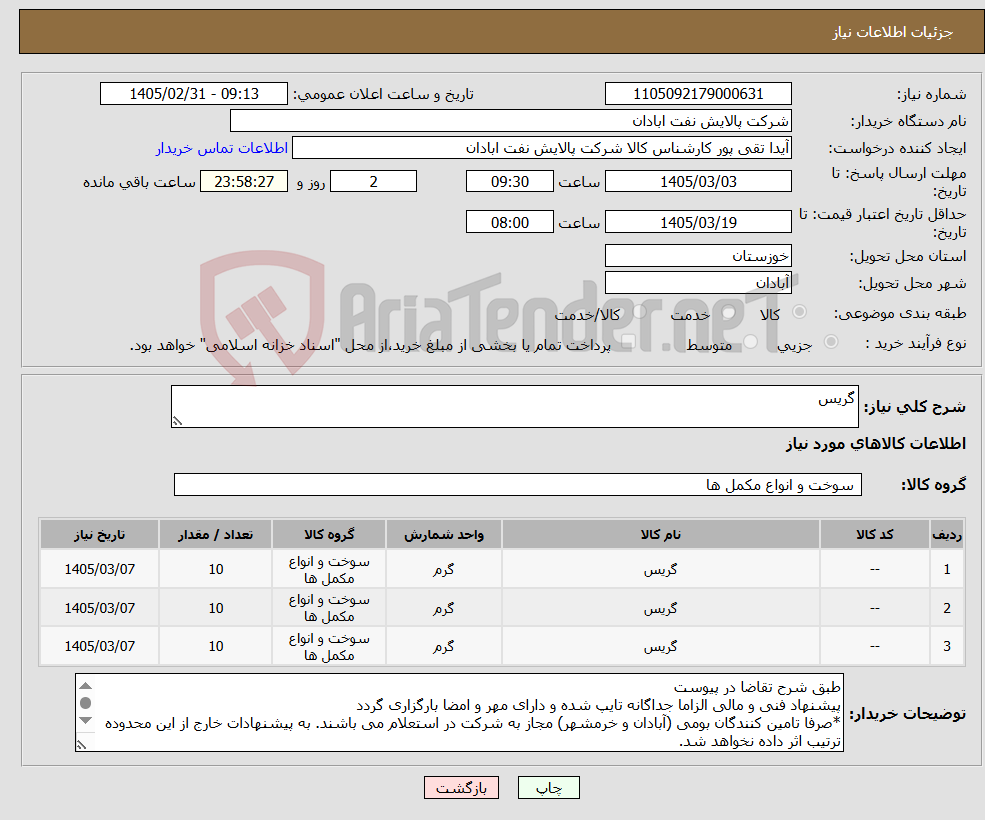Click the چاپ (print) button
The height and width of the screenshot is (820, 985).
click(x=548, y=787)
